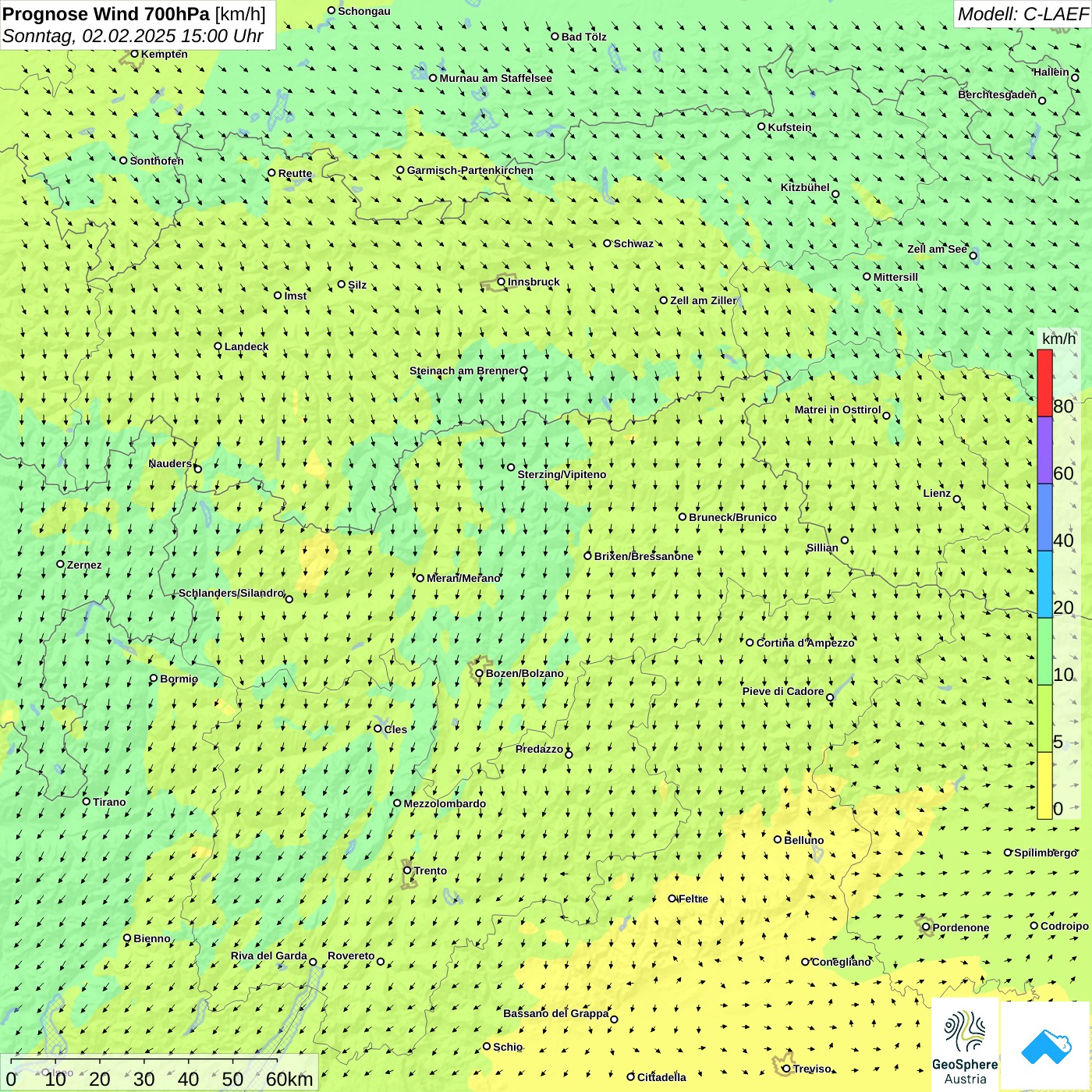Click the 'Murnau am Staffelsee' label
Image resolution: width=1092 pixels, height=1092 pixels.
click(x=495, y=78)
